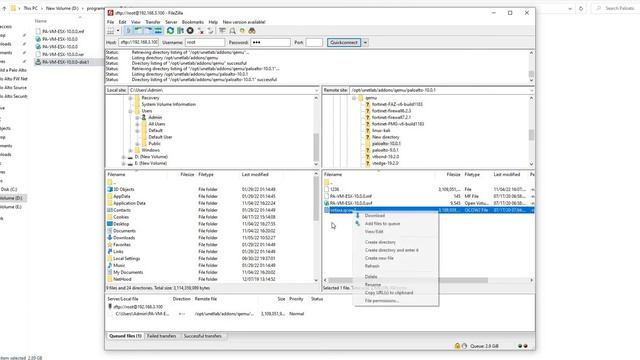This screenshot has height=360, width=640.
Task: Click Explorer window refresh button
Action: click(x=581, y=8)
